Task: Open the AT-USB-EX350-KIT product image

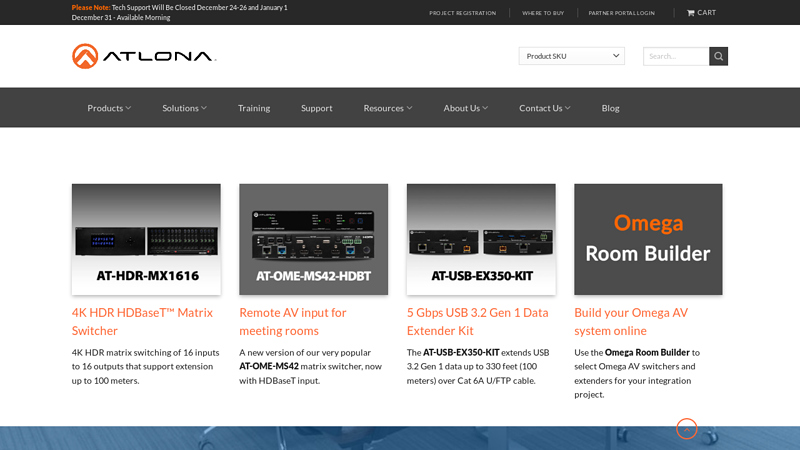Action: coord(481,239)
